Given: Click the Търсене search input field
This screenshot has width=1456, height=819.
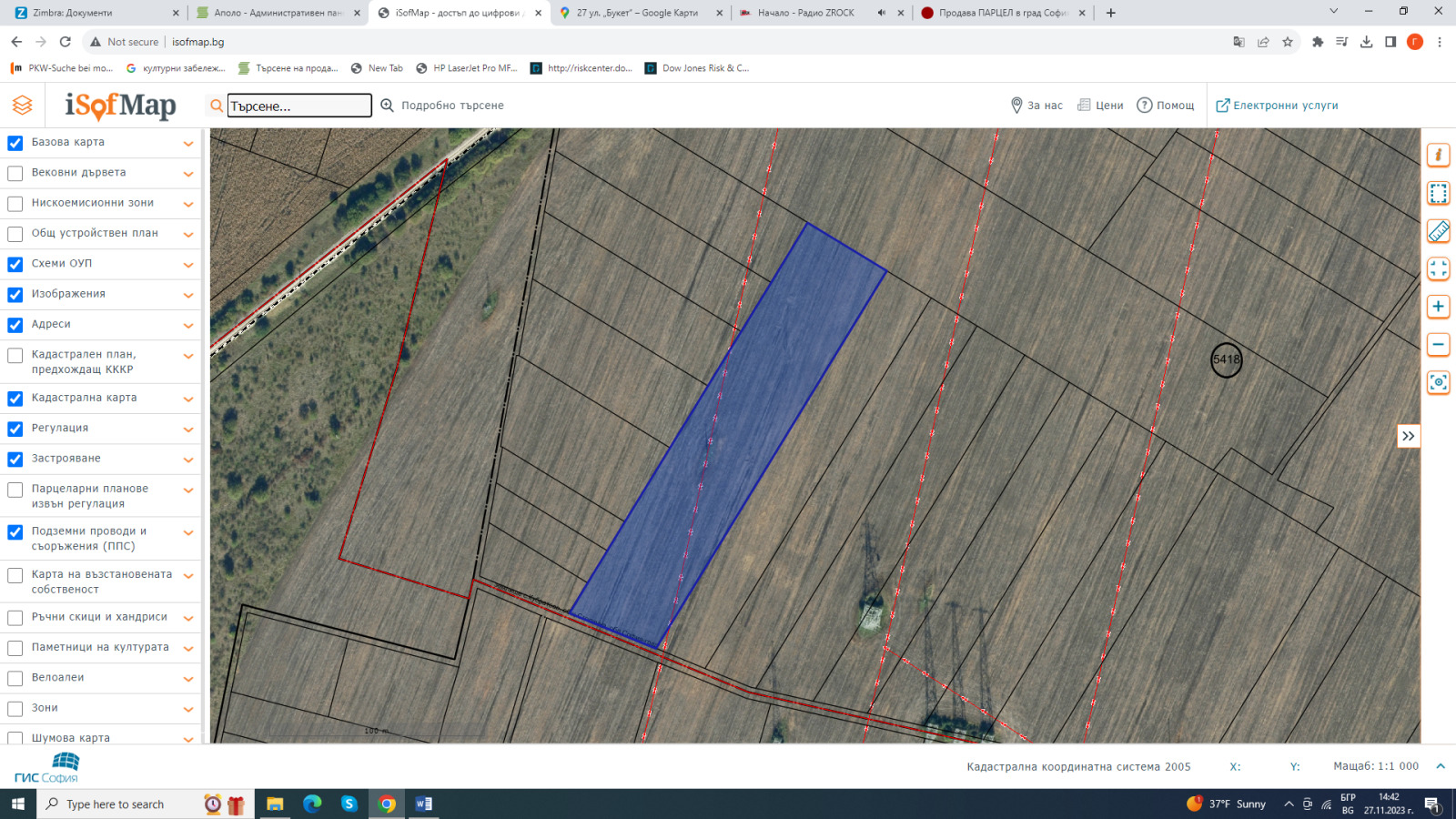Looking at the screenshot, I should coord(299,106).
